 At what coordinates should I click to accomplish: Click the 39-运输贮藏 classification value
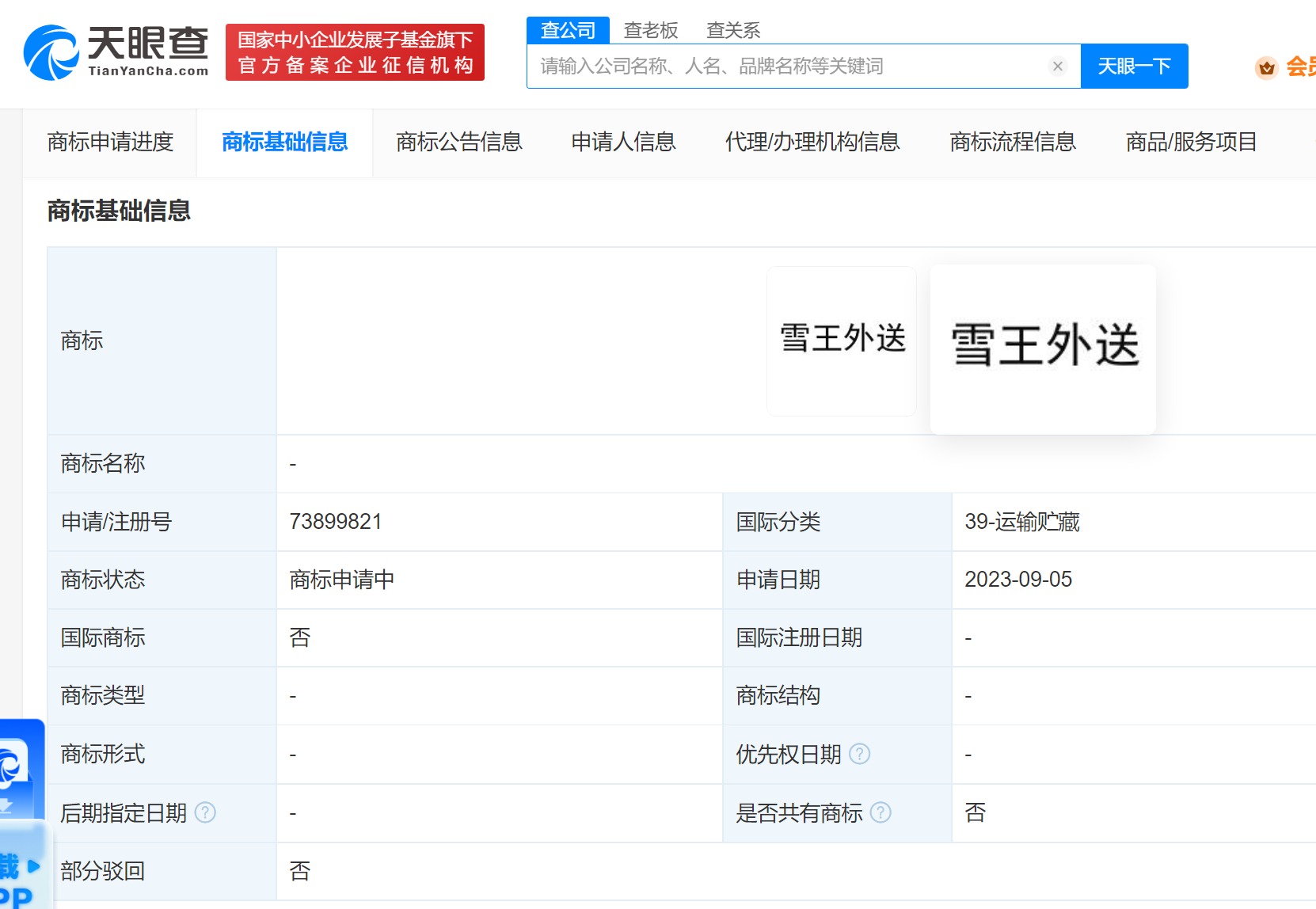tap(1022, 522)
